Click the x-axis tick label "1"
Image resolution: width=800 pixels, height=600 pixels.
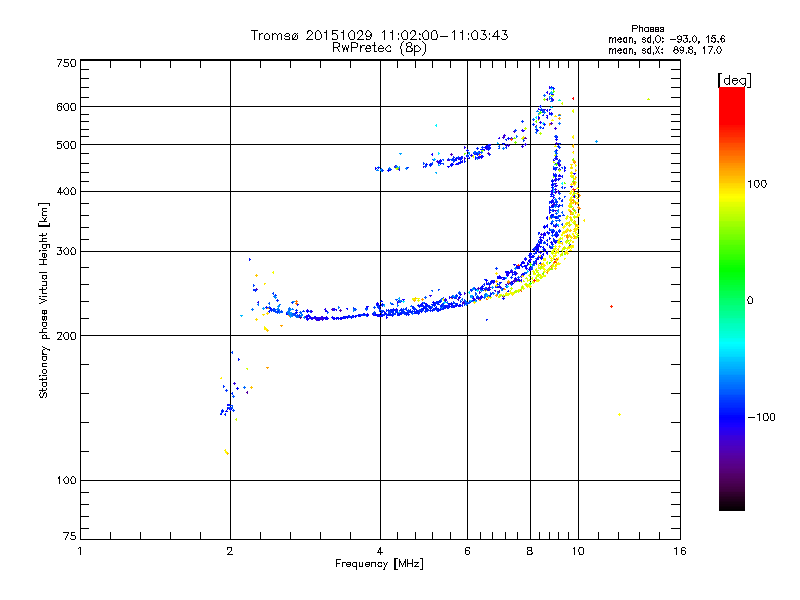(x=80, y=551)
